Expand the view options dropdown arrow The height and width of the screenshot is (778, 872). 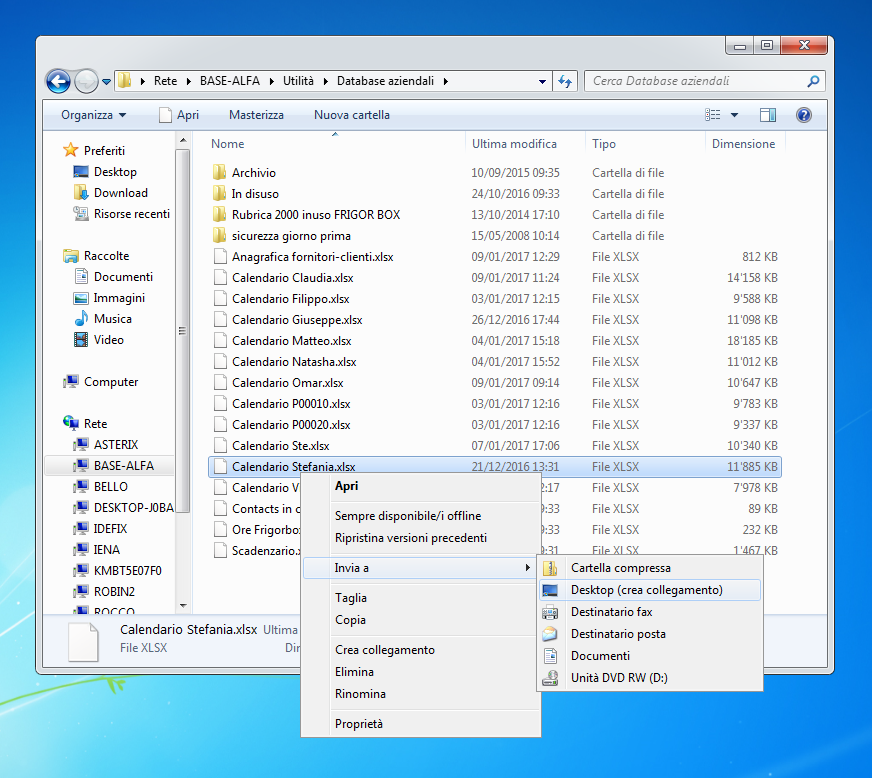click(x=735, y=115)
